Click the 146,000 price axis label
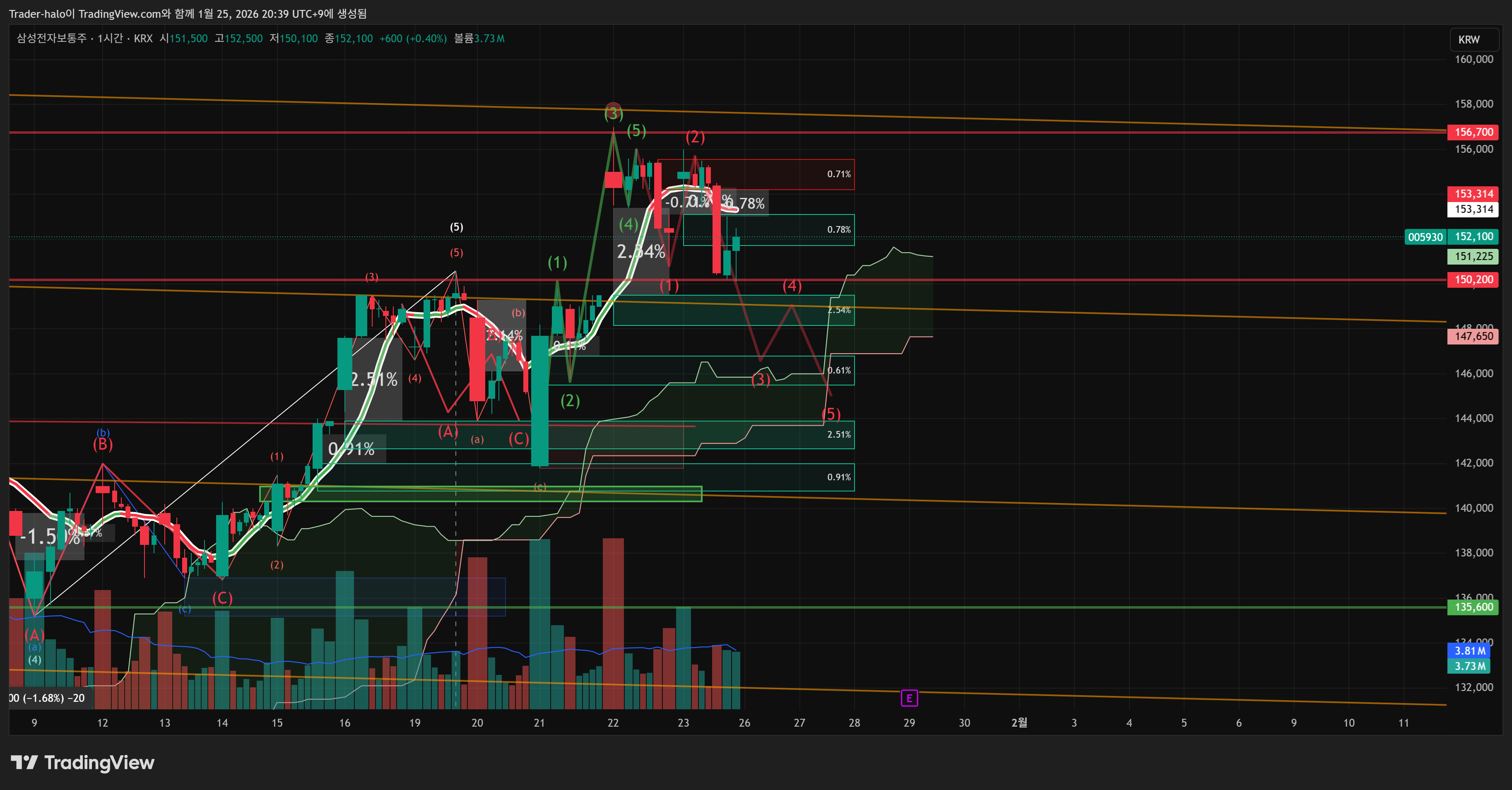The height and width of the screenshot is (790, 1512). pyautogui.click(x=1474, y=373)
